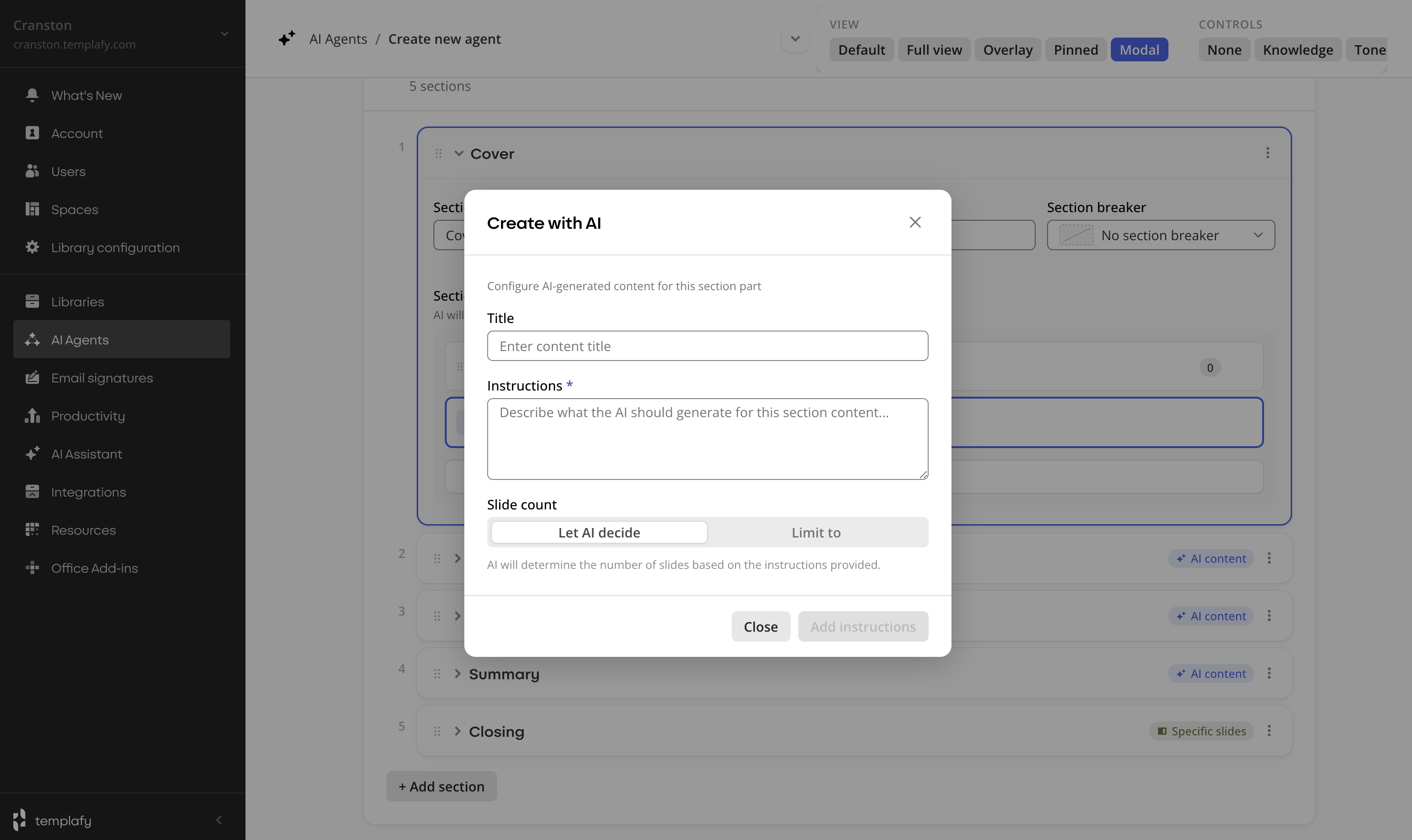Switch view to Full view
The height and width of the screenshot is (840, 1412).
(934, 49)
